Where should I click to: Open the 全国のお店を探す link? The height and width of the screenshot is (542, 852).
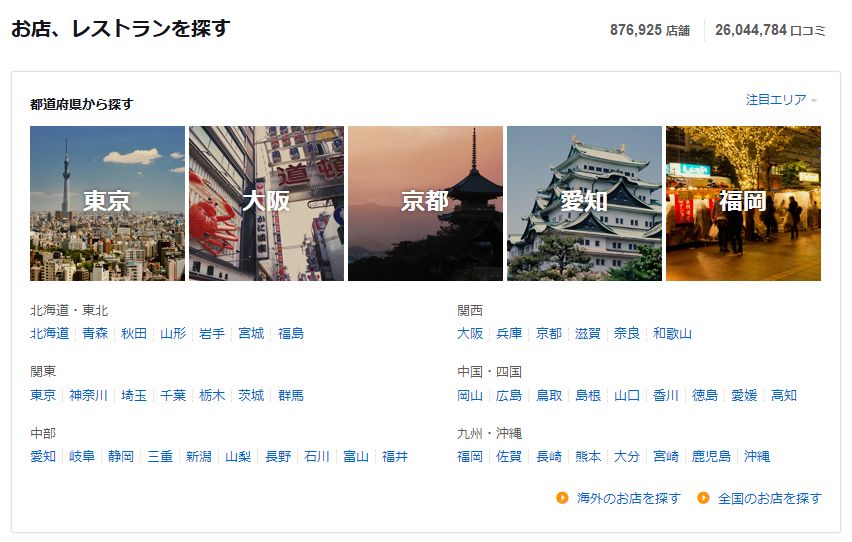point(769,498)
